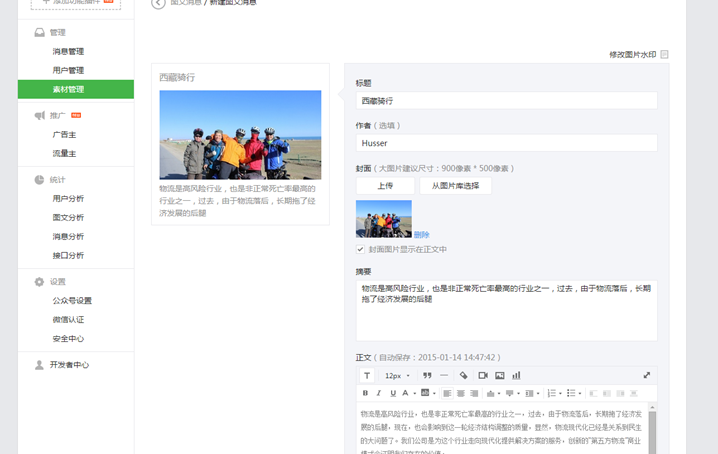Click the 推广 megaphone icon
This screenshot has width=718, height=454.
[39, 115]
